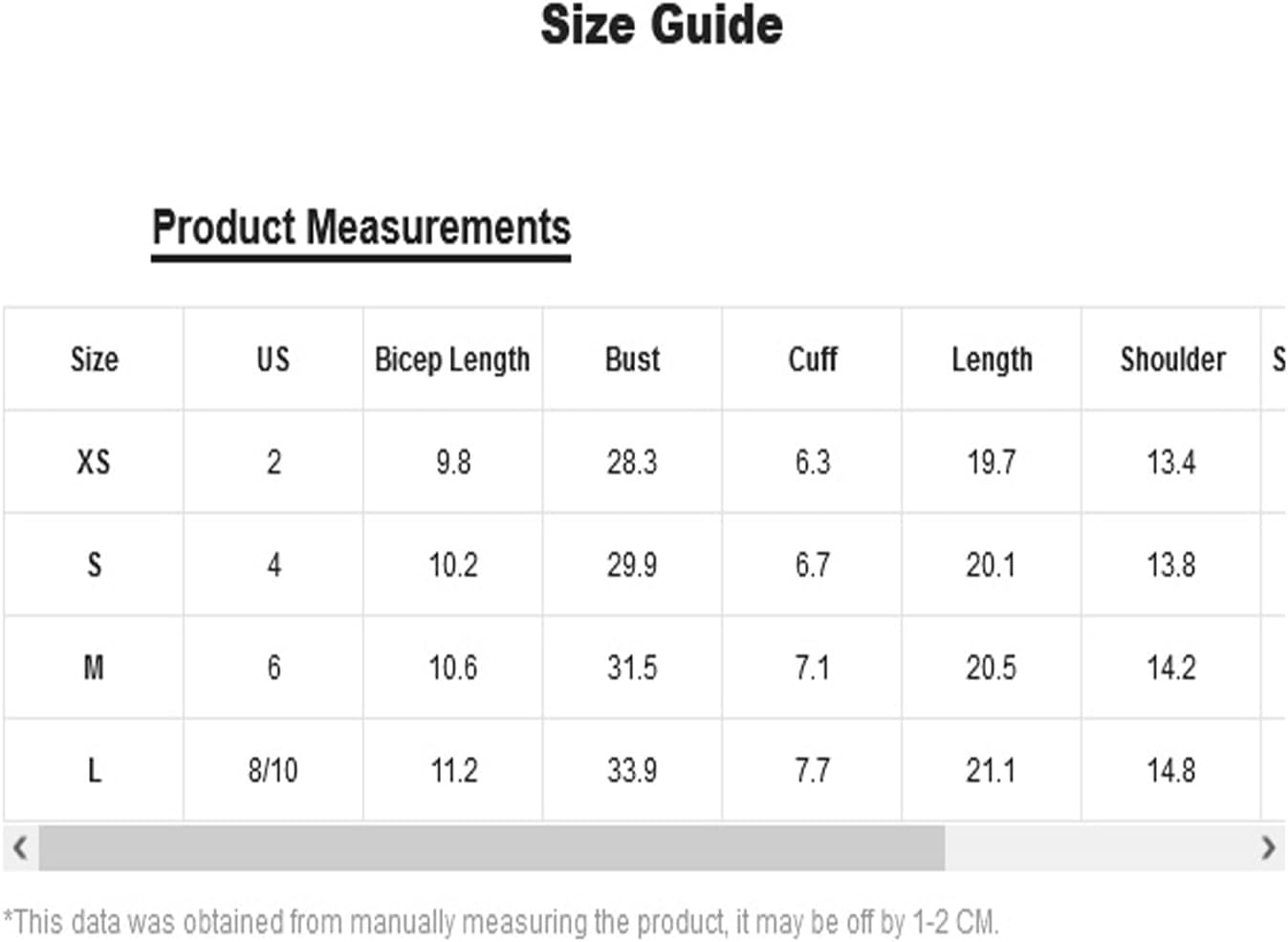
Task: Click the Length column header
Action: 992,360
